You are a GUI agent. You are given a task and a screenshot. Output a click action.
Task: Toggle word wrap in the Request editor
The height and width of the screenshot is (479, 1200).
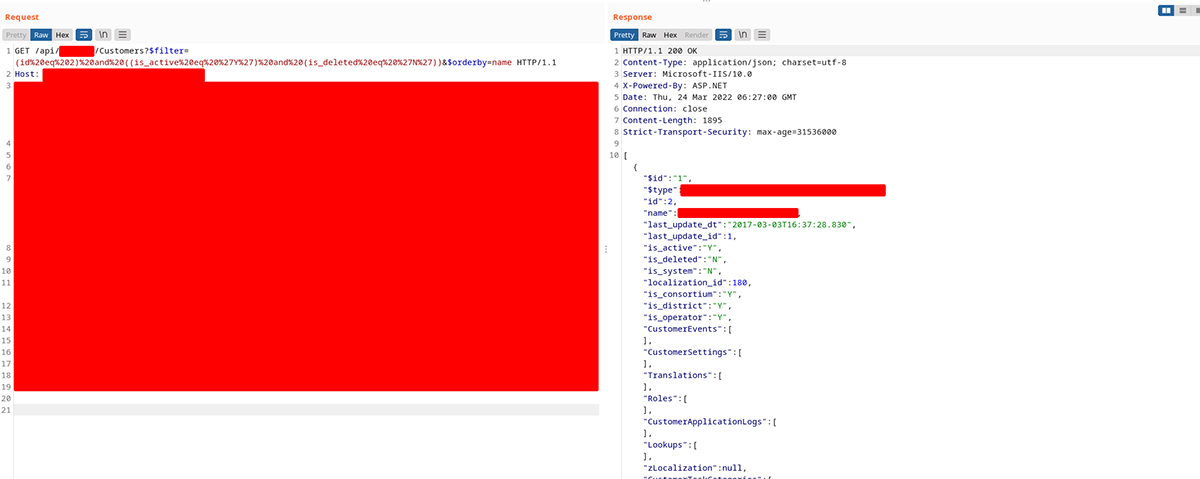(x=85, y=34)
